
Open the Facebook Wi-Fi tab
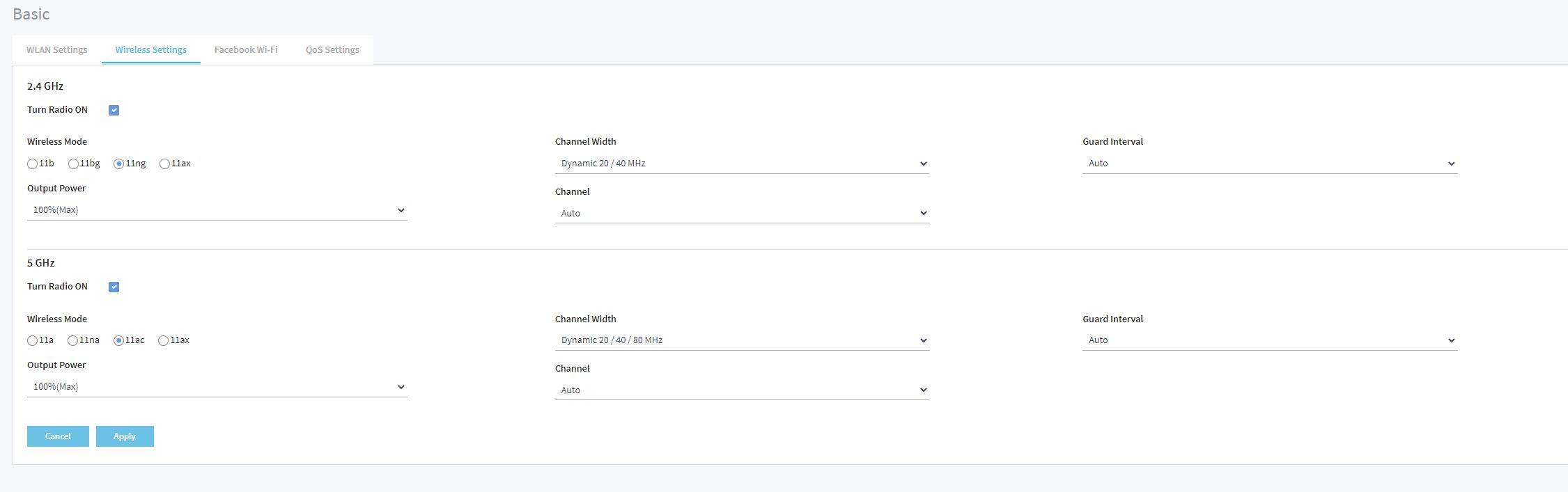point(246,50)
